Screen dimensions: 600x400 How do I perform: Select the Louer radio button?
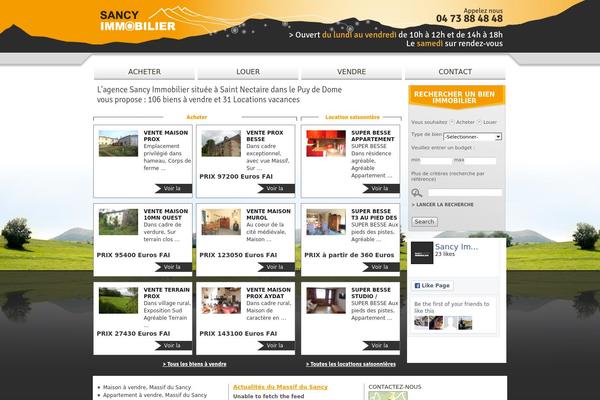479,122
